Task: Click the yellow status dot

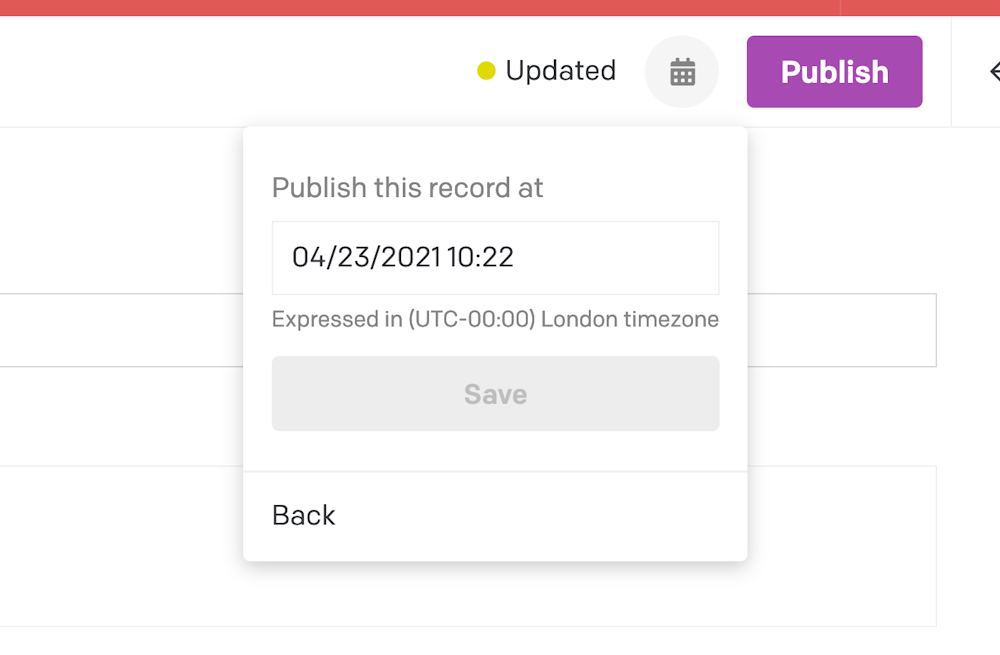Action: point(486,71)
